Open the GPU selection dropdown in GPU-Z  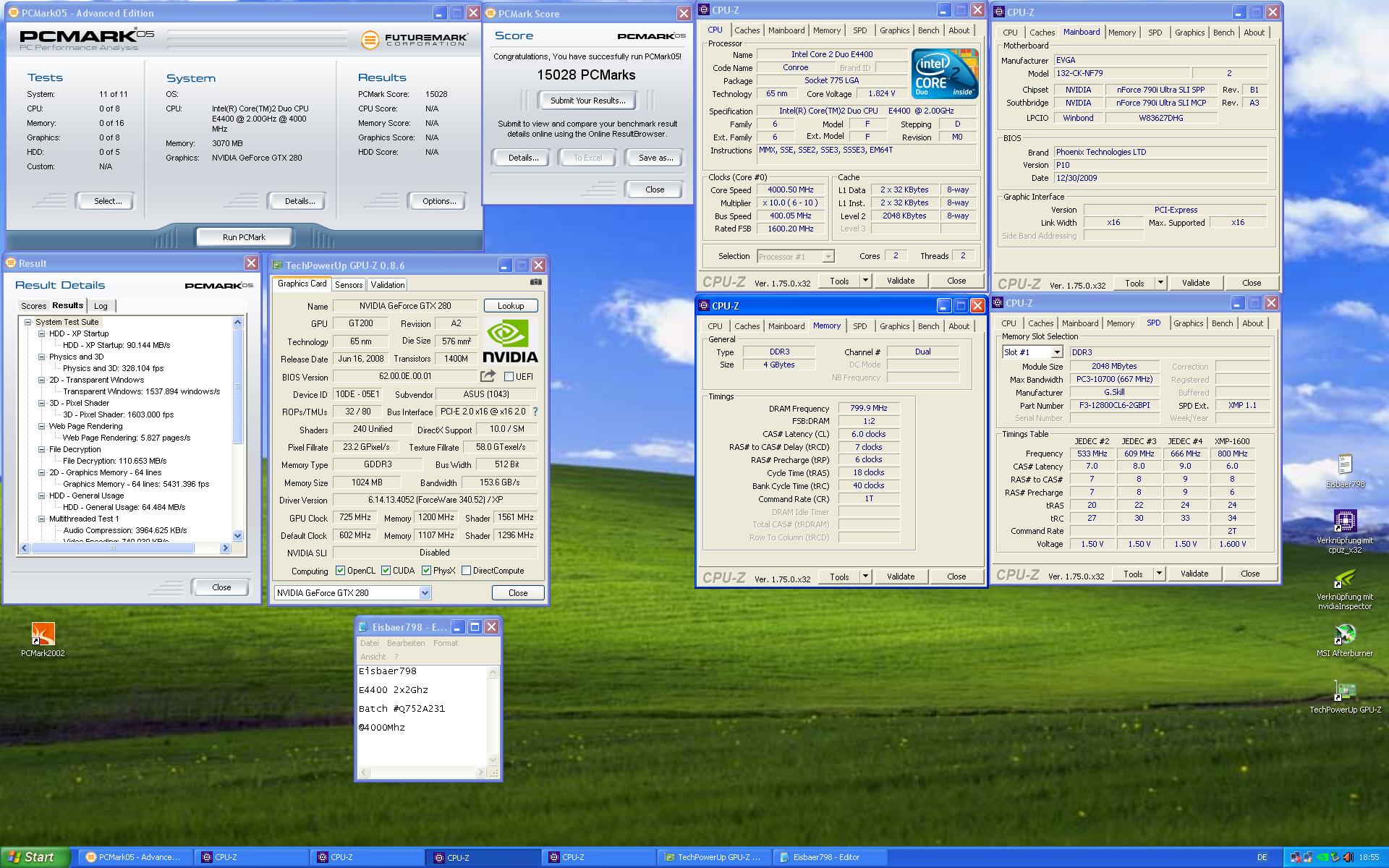[425, 593]
